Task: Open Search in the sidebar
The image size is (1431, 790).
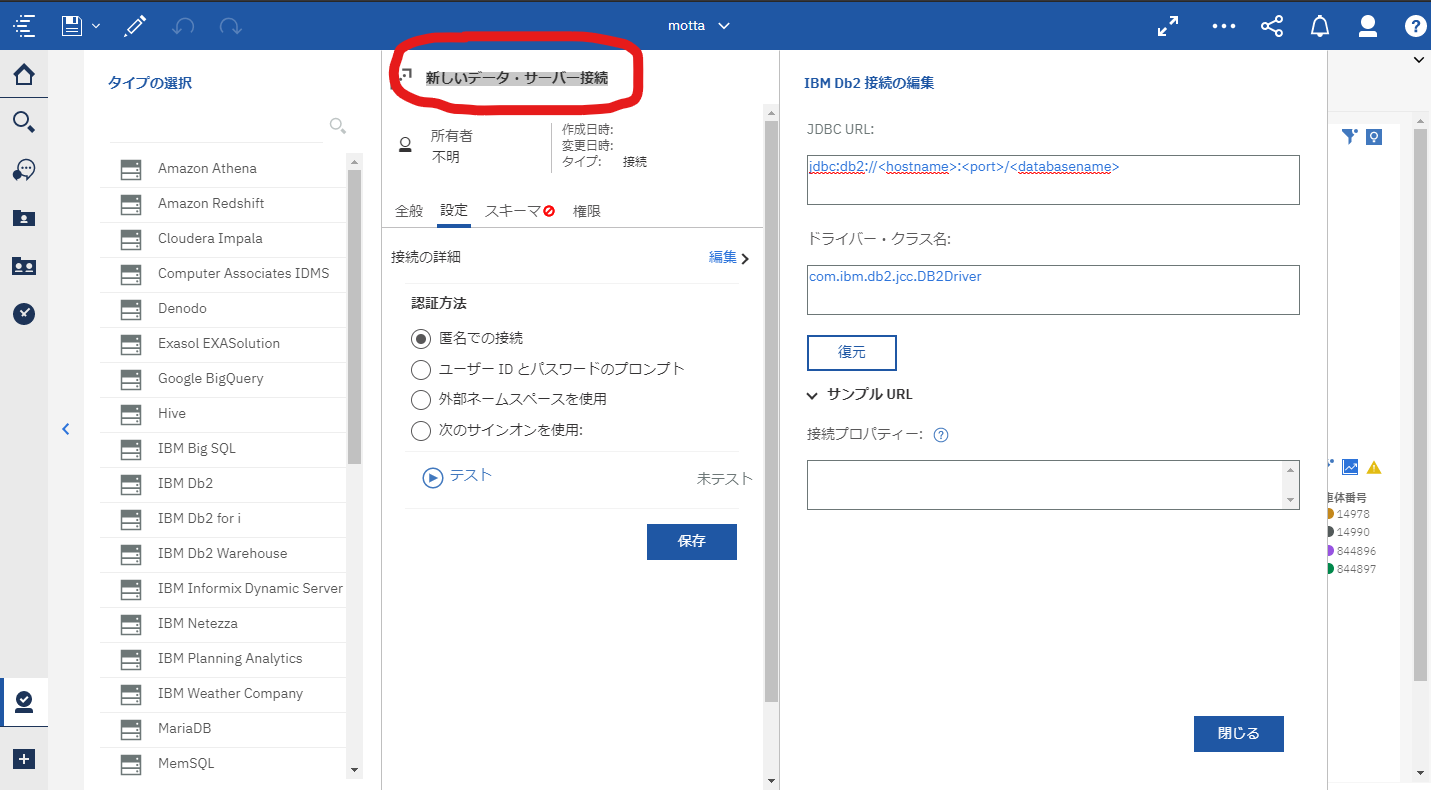Action: (24, 122)
